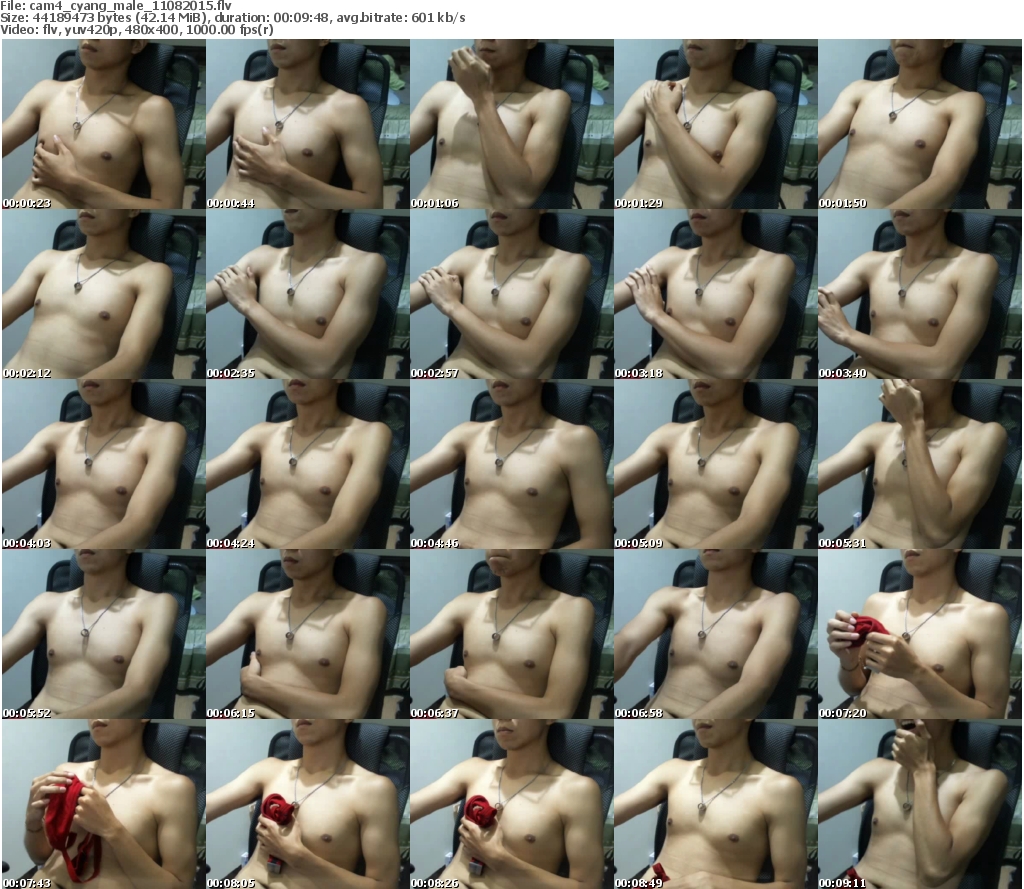Pick the thumbnail stamped 00:02:35
The height and width of the screenshot is (889, 1024).
tap(308, 294)
